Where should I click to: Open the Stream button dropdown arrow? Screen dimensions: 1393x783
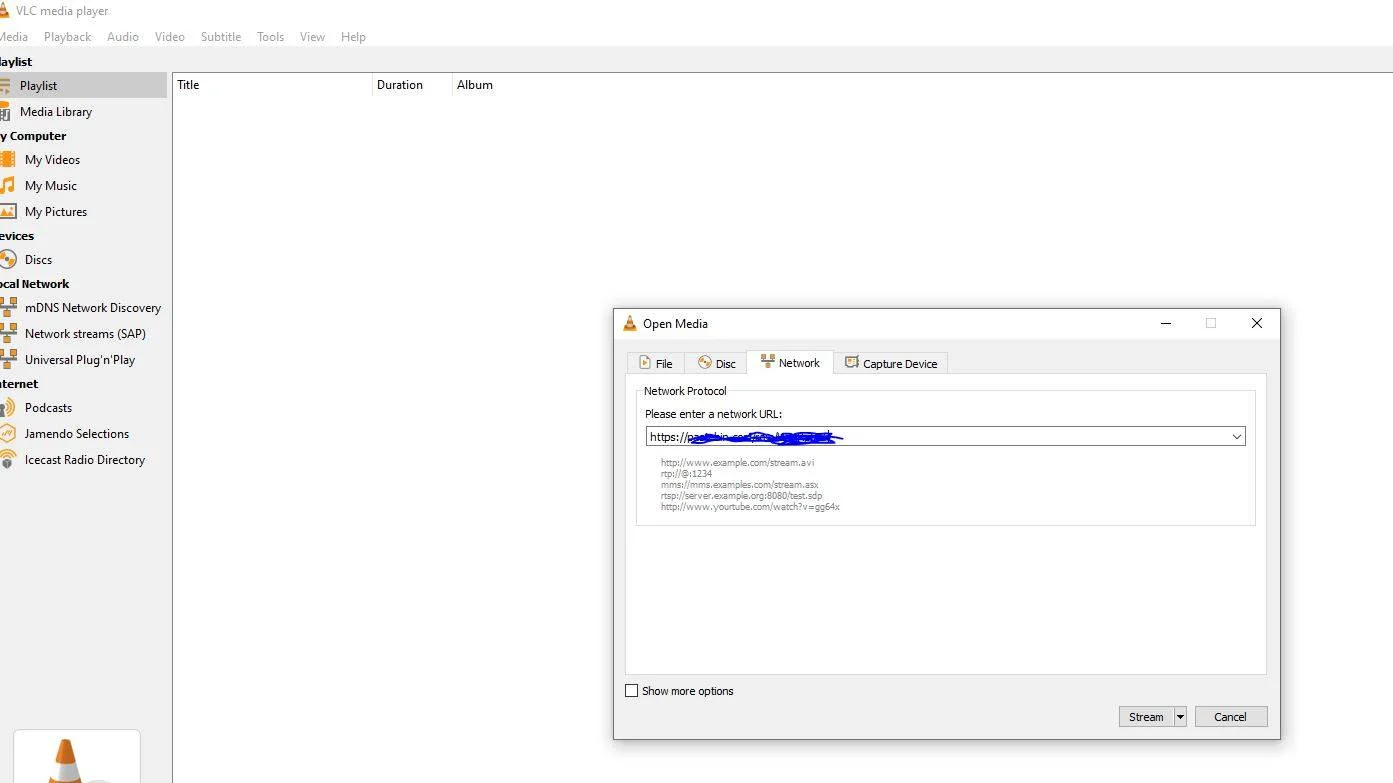coord(1180,717)
